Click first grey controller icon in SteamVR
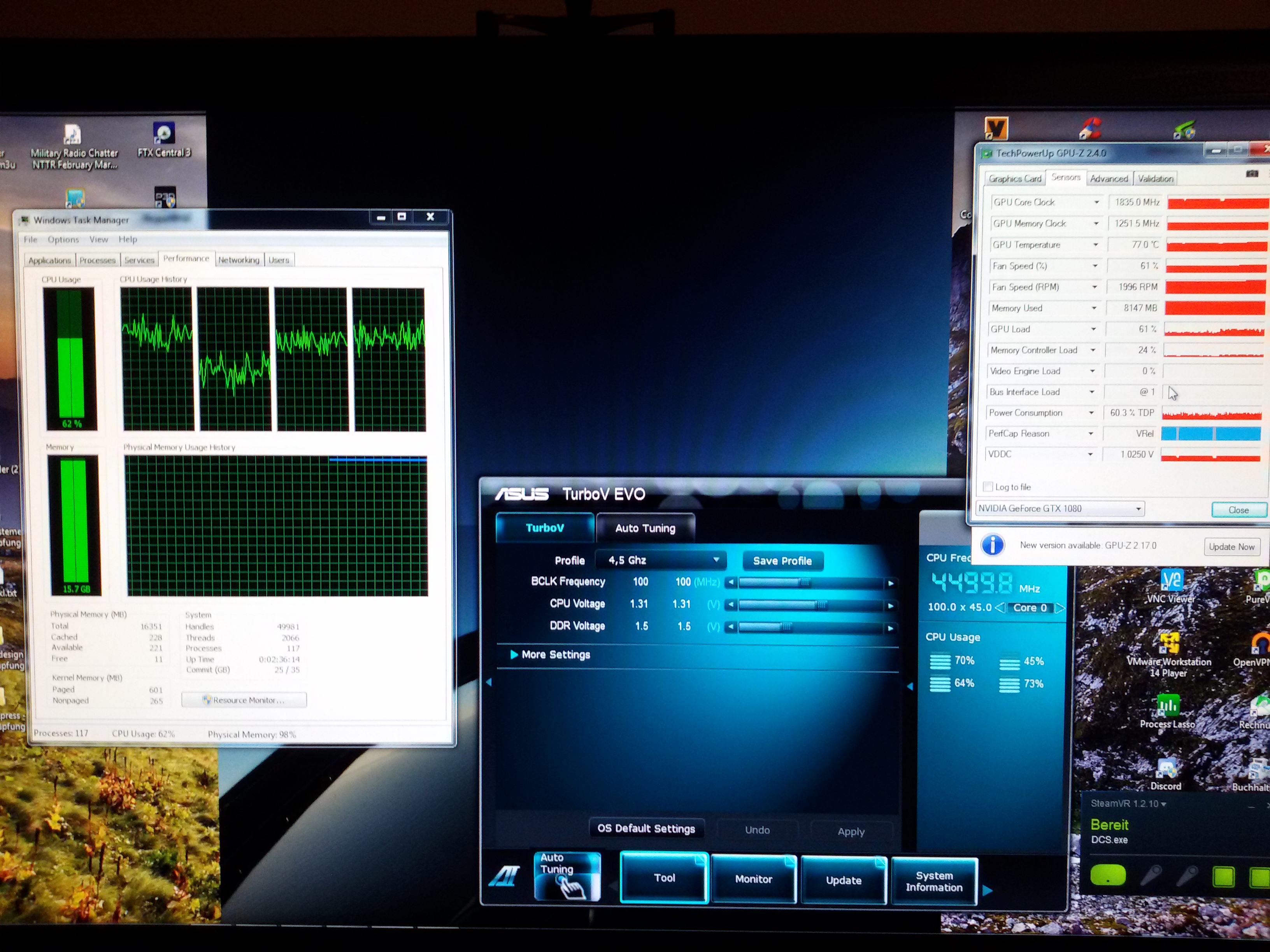 tap(1151, 876)
